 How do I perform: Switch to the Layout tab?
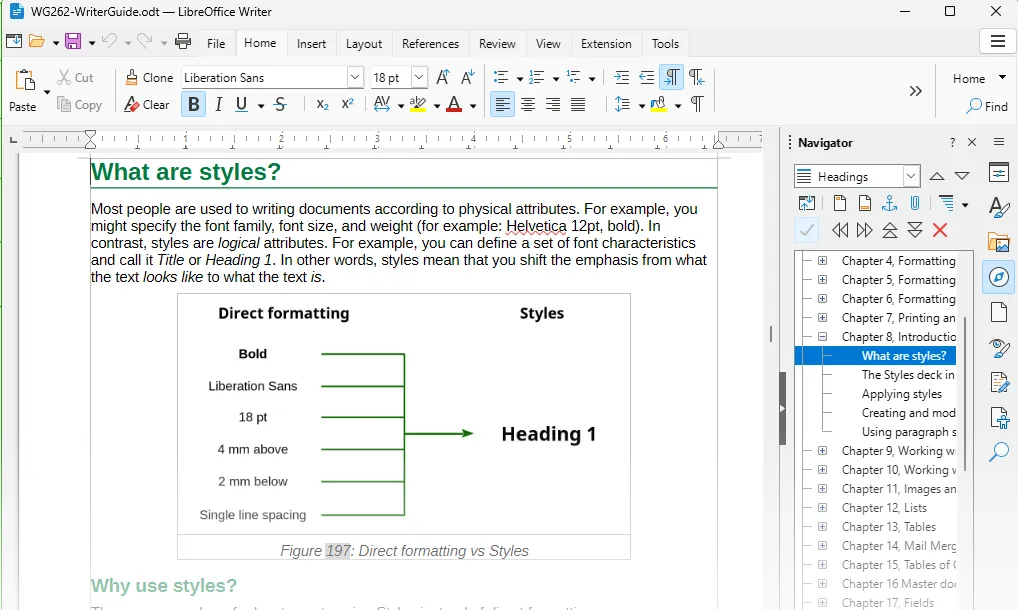364,43
